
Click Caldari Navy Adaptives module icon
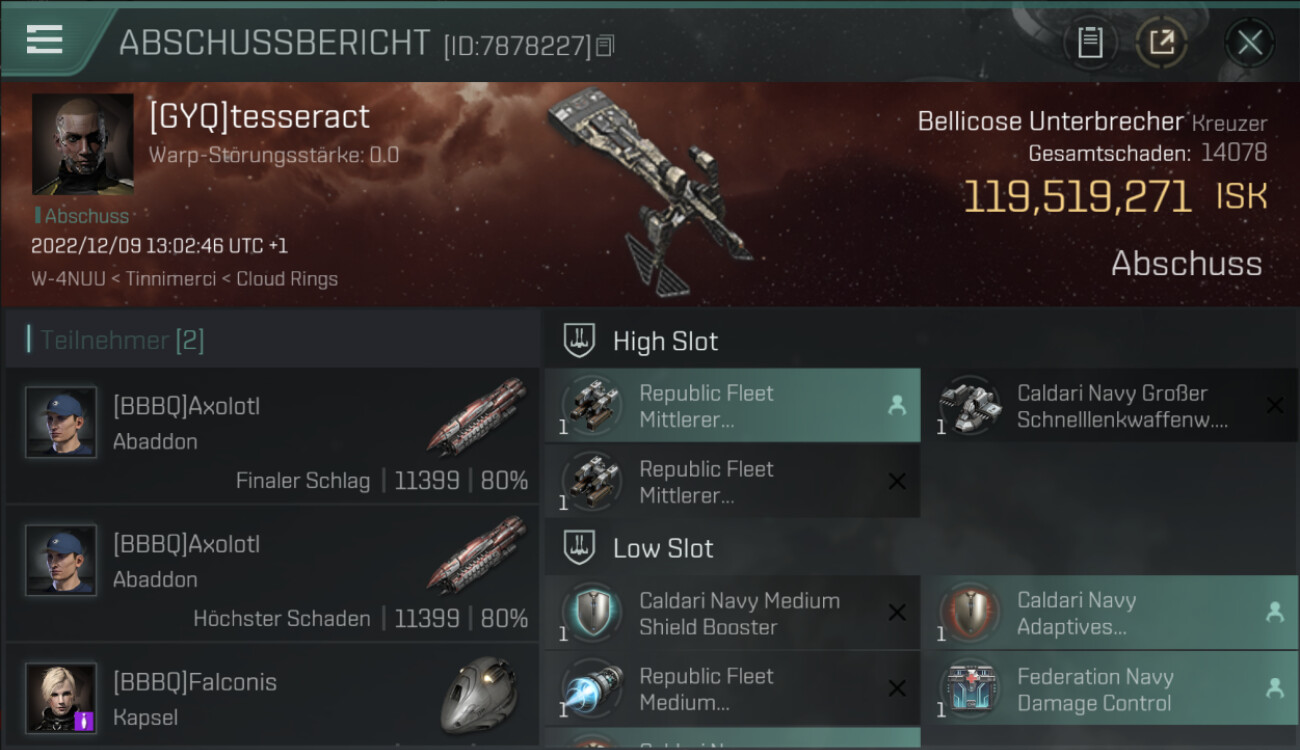970,612
